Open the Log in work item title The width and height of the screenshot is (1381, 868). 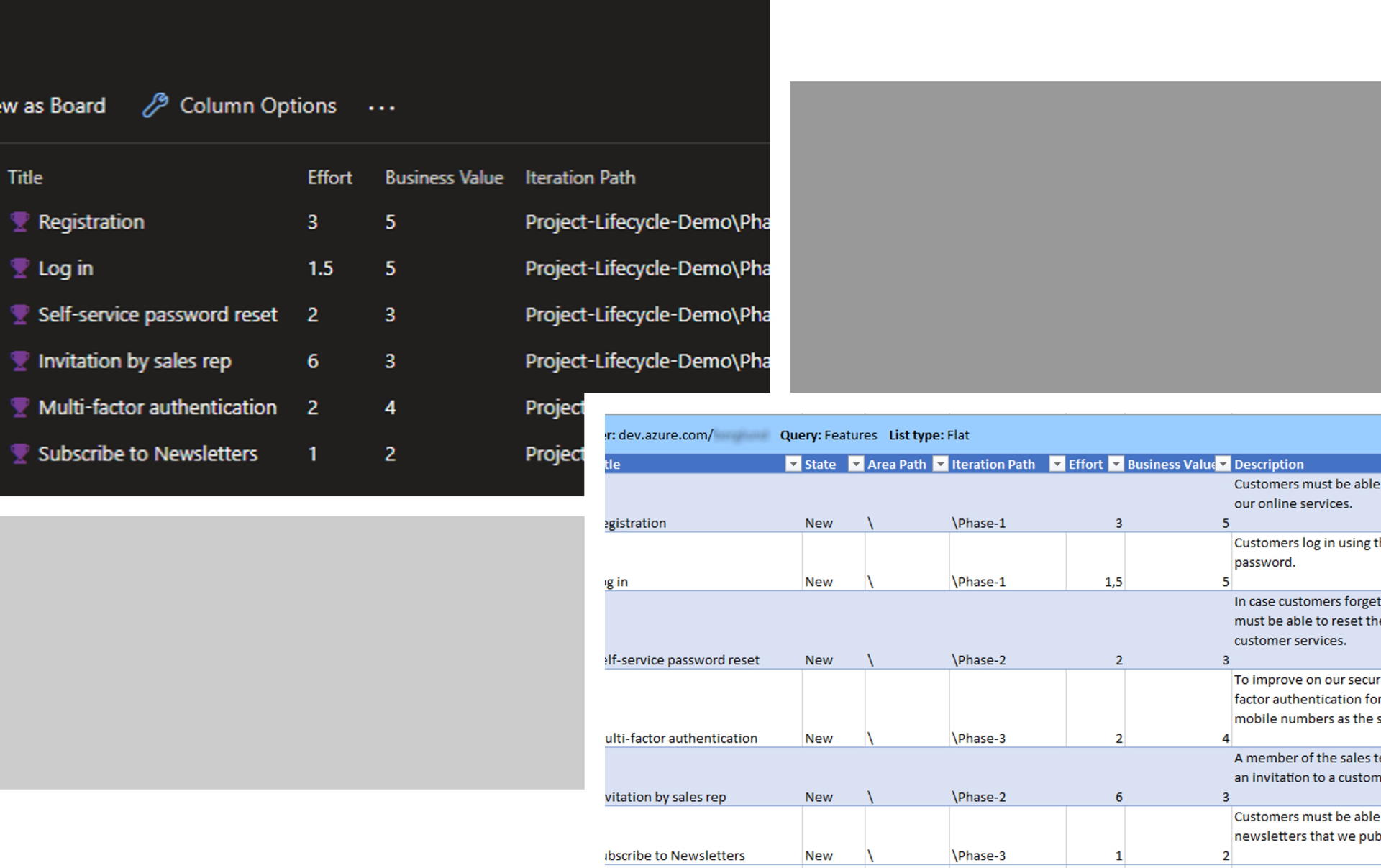pos(65,268)
